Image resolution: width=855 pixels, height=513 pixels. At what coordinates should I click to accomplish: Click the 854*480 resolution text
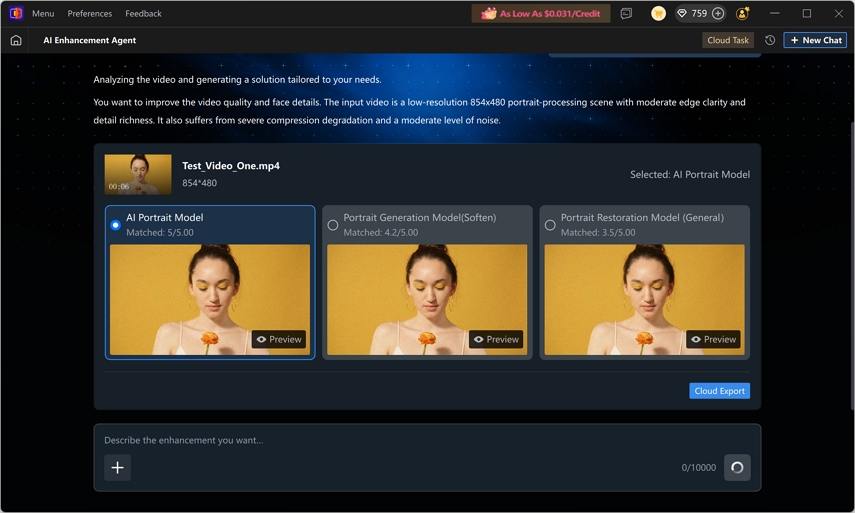coord(200,183)
